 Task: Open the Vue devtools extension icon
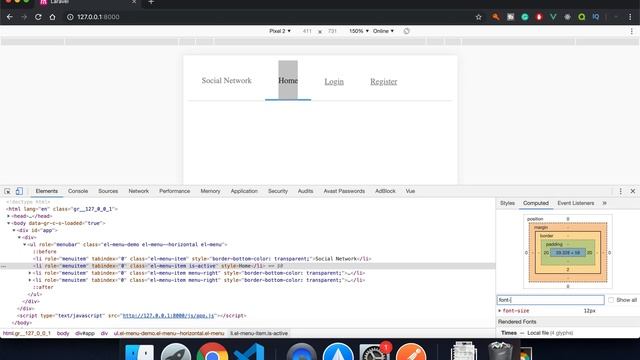(553, 17)
